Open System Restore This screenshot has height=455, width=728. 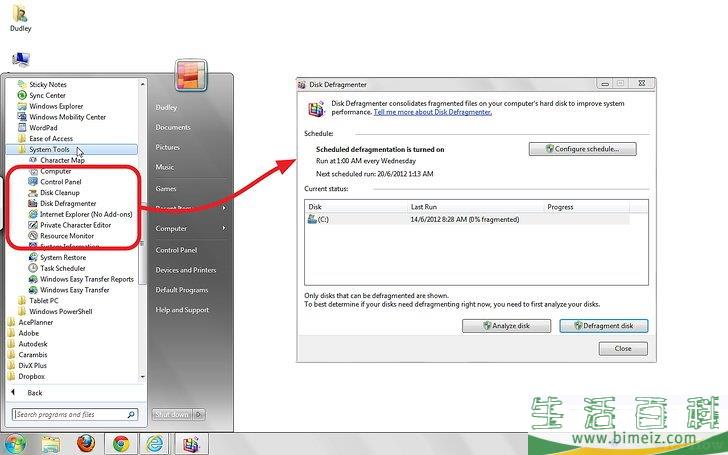tap(63, 257)
